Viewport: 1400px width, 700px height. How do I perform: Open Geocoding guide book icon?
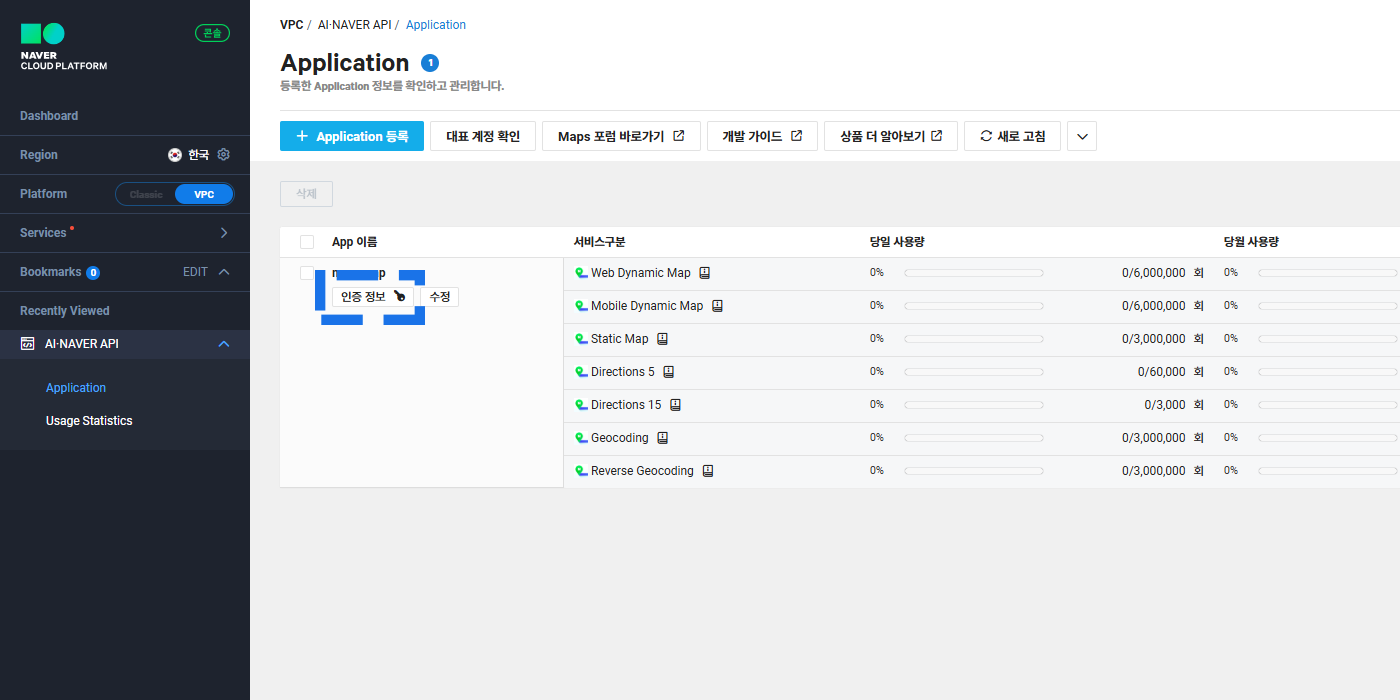point(662,438)
